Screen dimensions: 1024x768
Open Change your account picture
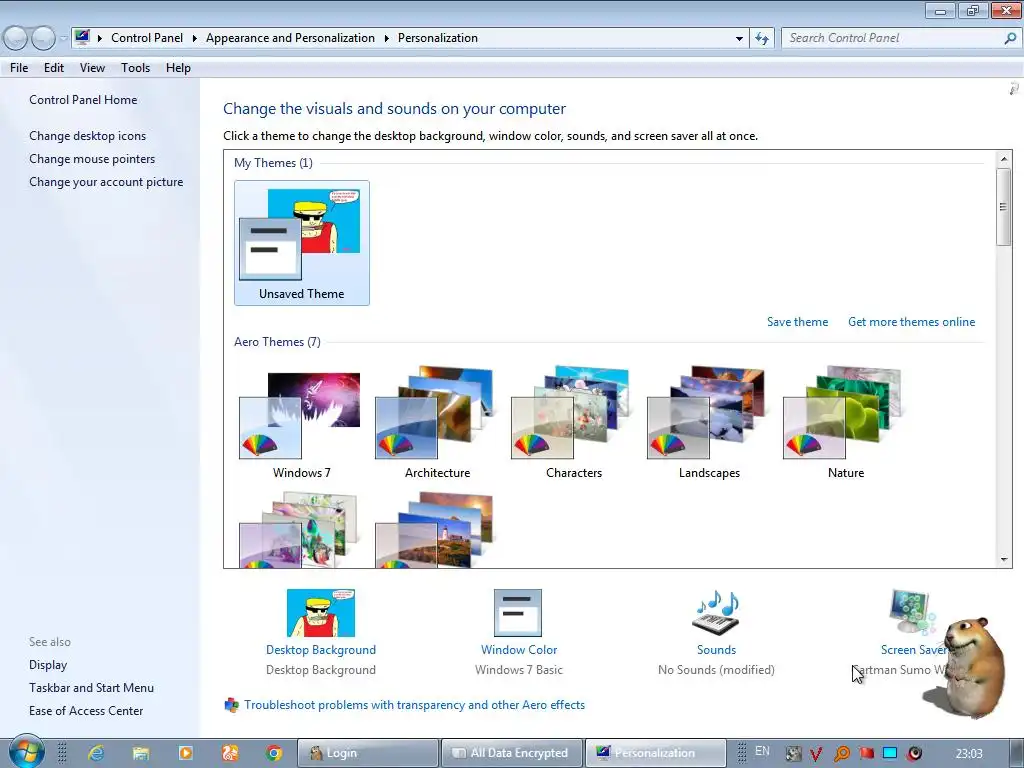(106, 182)
